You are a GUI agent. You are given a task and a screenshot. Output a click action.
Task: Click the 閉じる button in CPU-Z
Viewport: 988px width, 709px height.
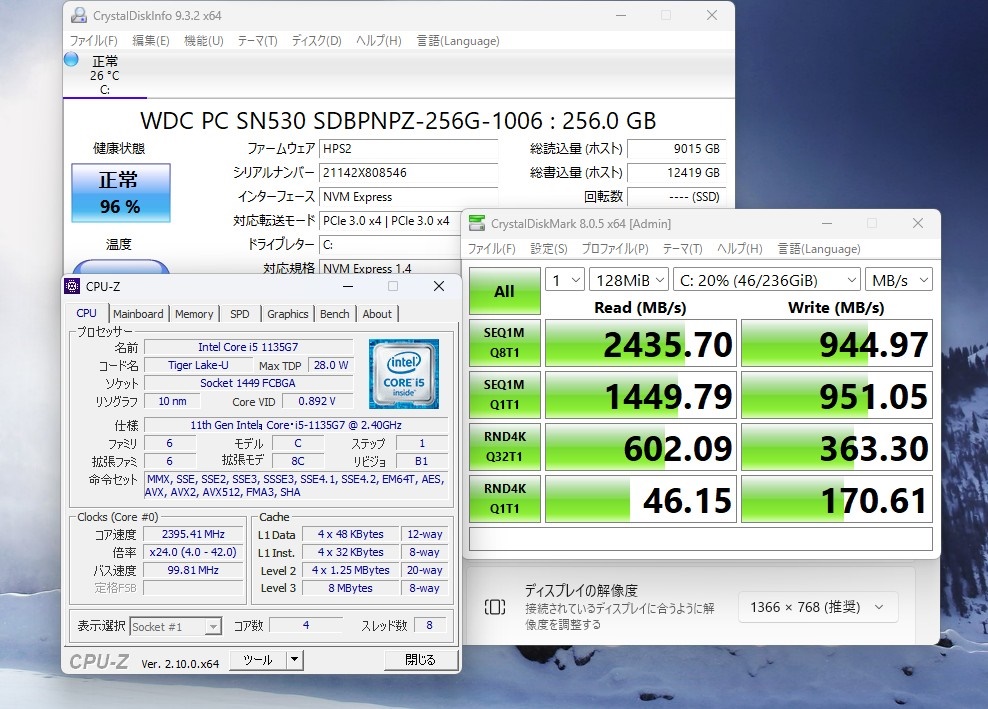coord(420,660)
